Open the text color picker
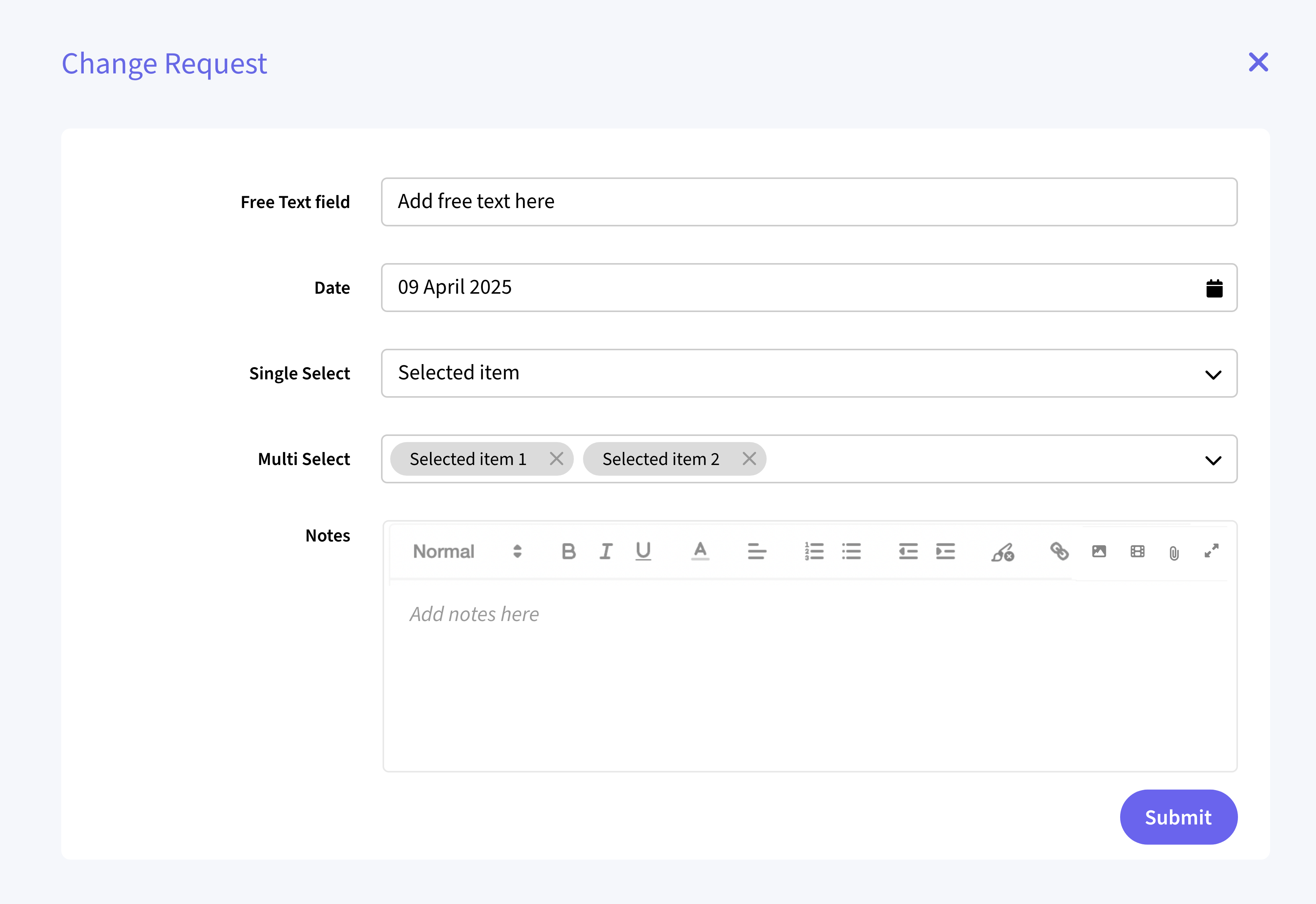The height and width of the screenshot is (904, 1316). tap(700, 551)
